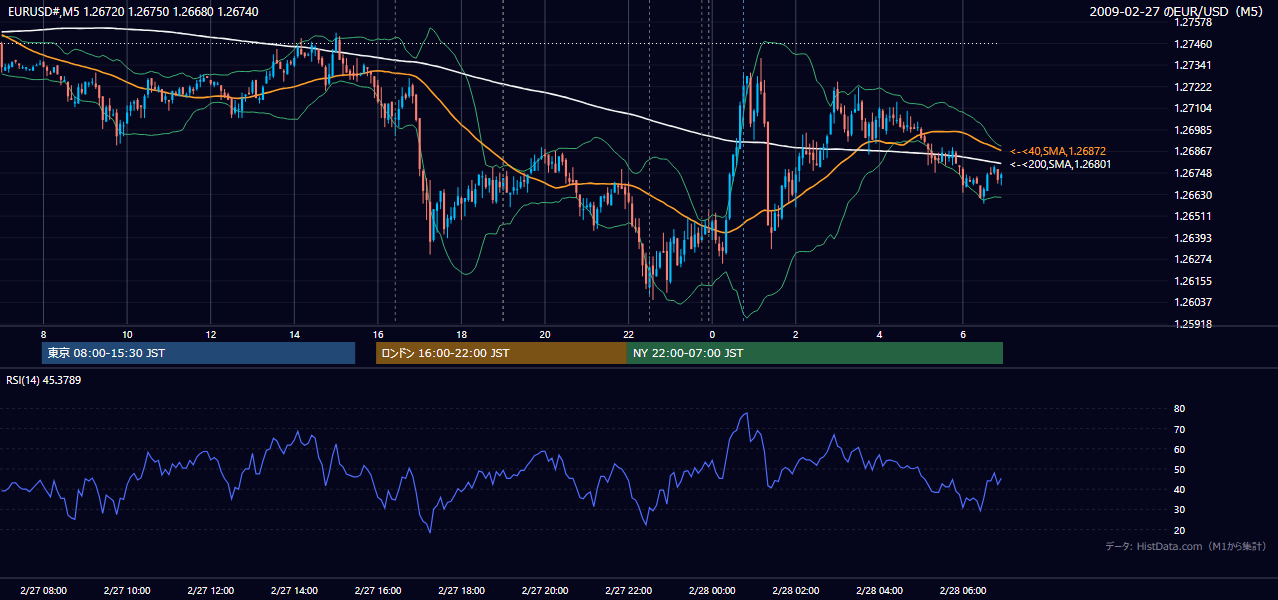Click the 2/27 16:00 date axis label
Screen dimensions: 1278x600
[377, 591]
